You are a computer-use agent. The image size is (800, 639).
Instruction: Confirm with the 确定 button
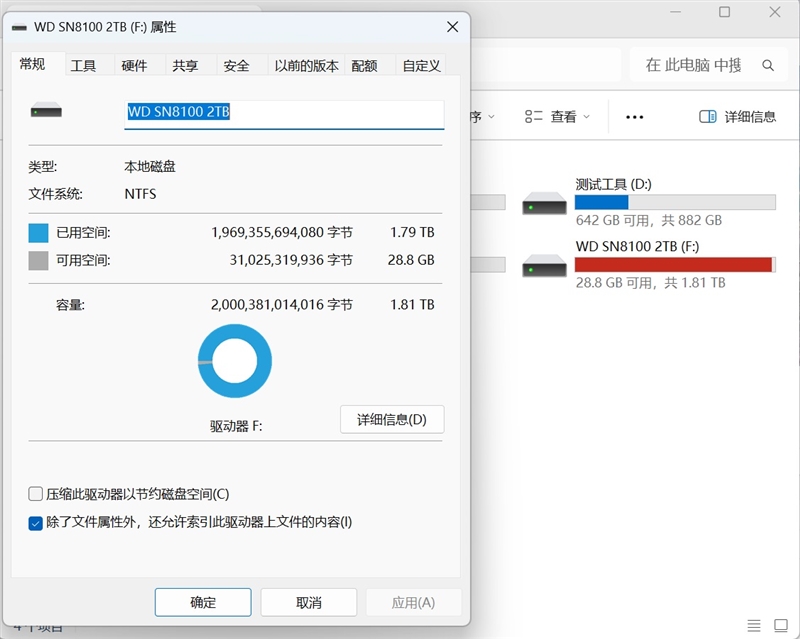pyautogui.click(x=203, y=602)
